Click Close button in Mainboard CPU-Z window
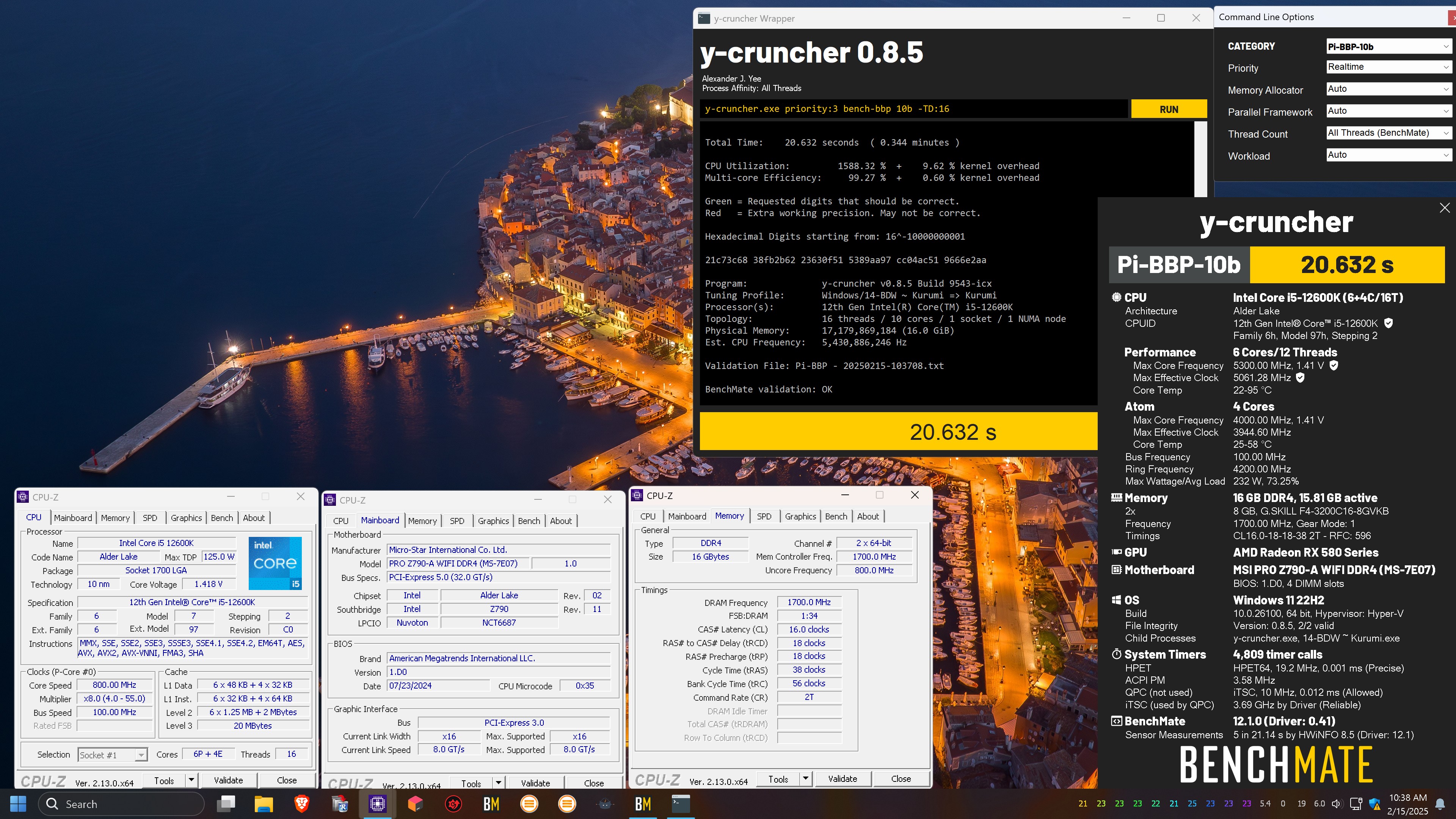 593,783
